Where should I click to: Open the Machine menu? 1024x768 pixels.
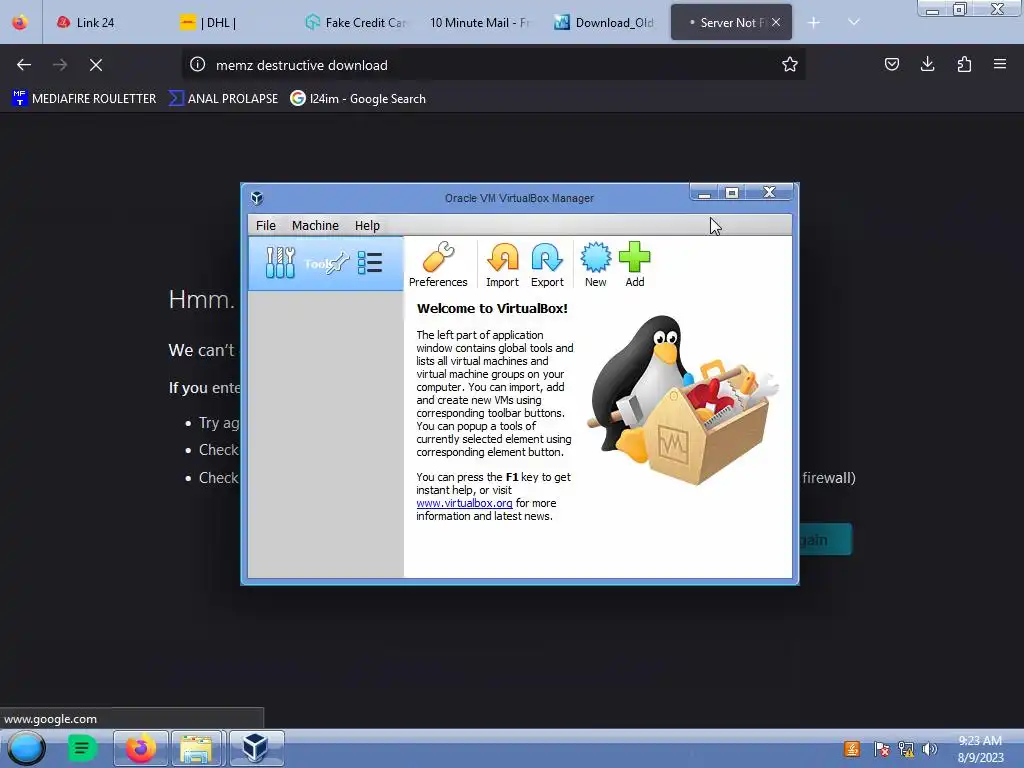(x=315, y=225)
